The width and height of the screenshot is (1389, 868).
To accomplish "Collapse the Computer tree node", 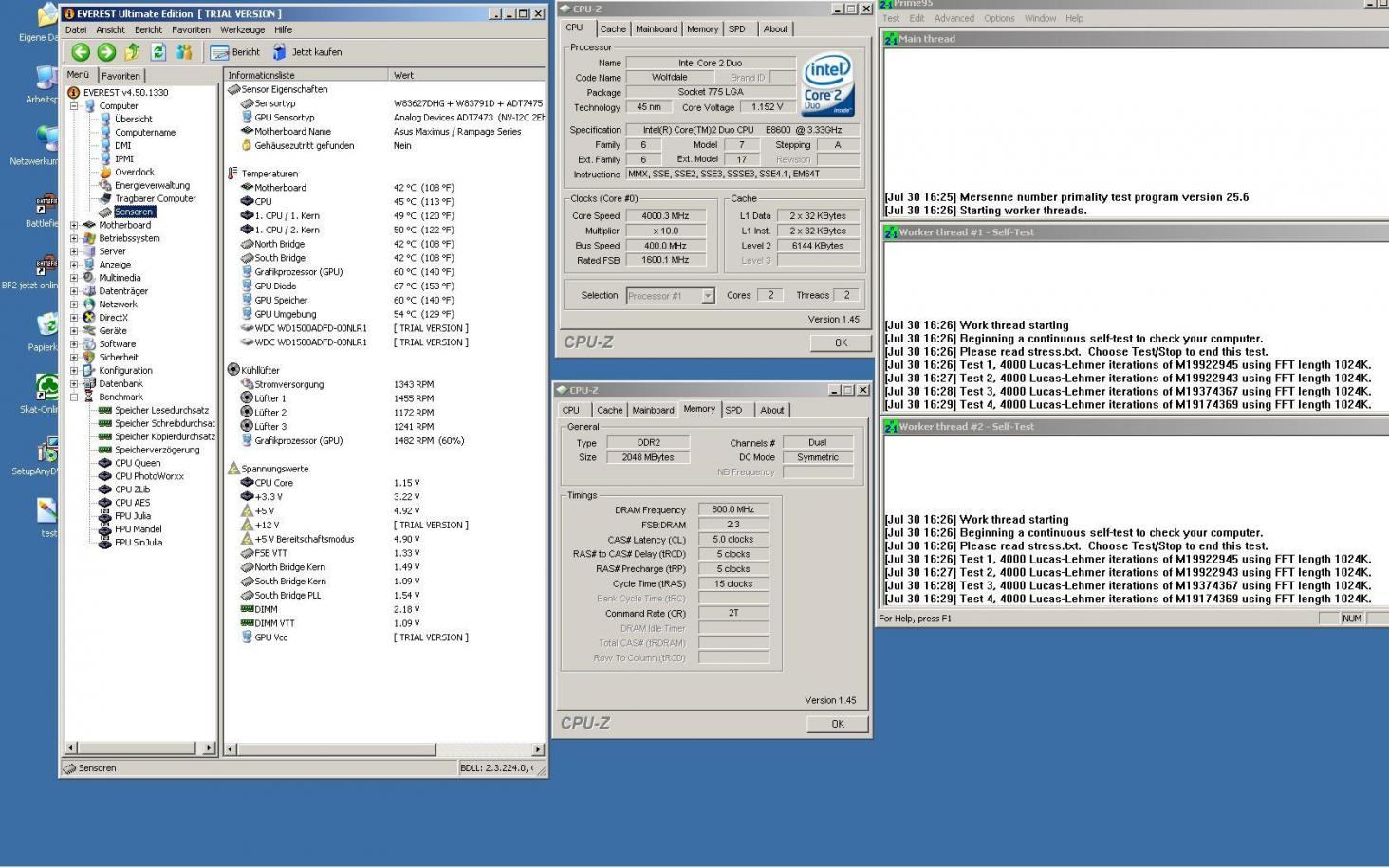I will point(74,106).
